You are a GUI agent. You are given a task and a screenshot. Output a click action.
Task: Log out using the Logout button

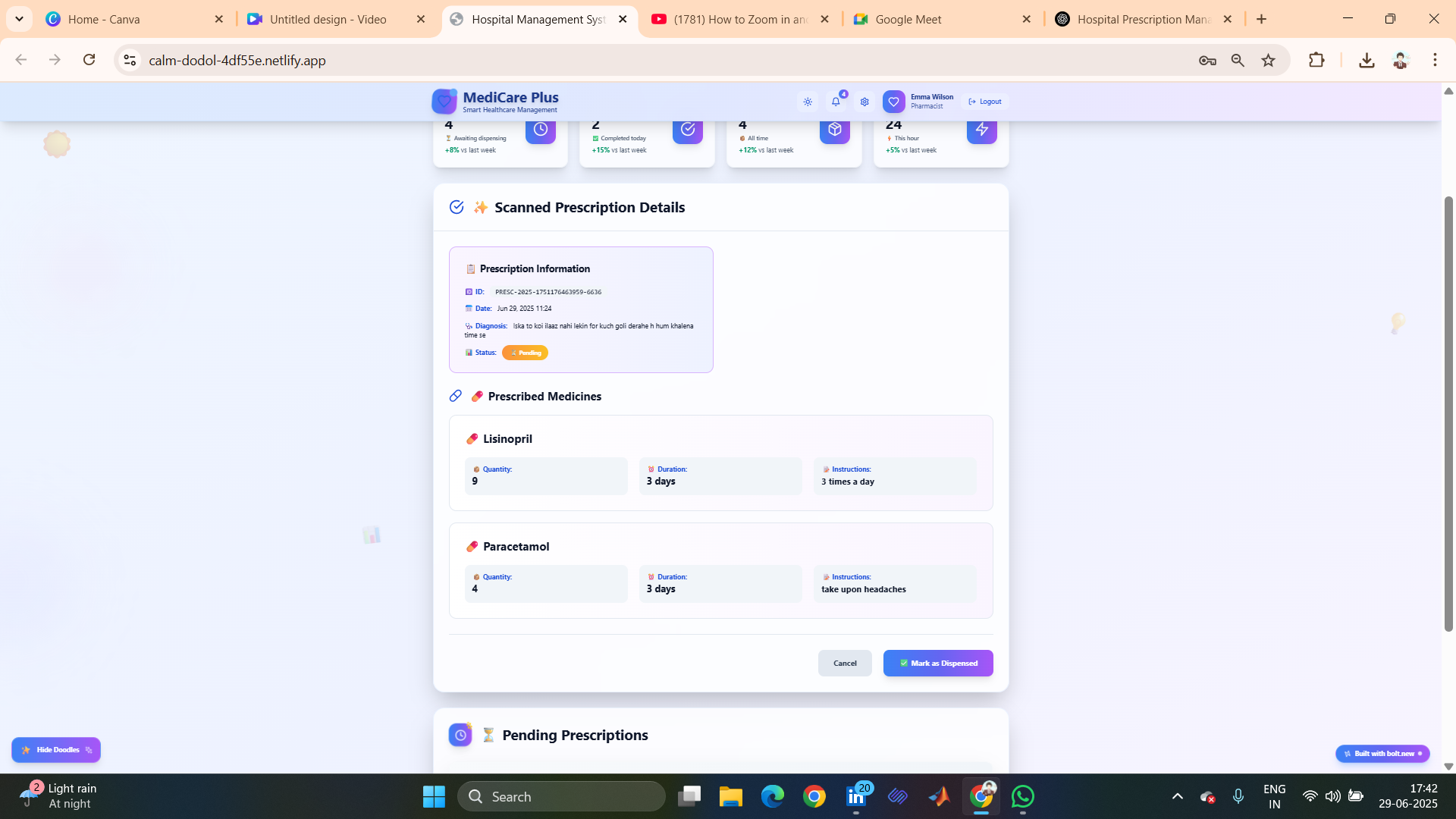point(985,102)
